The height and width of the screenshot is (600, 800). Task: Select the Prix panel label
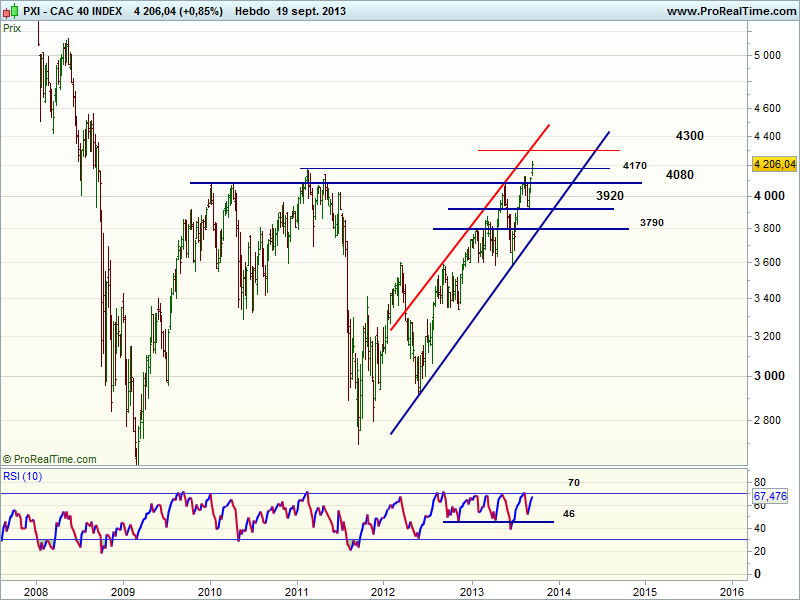point(13,28)
